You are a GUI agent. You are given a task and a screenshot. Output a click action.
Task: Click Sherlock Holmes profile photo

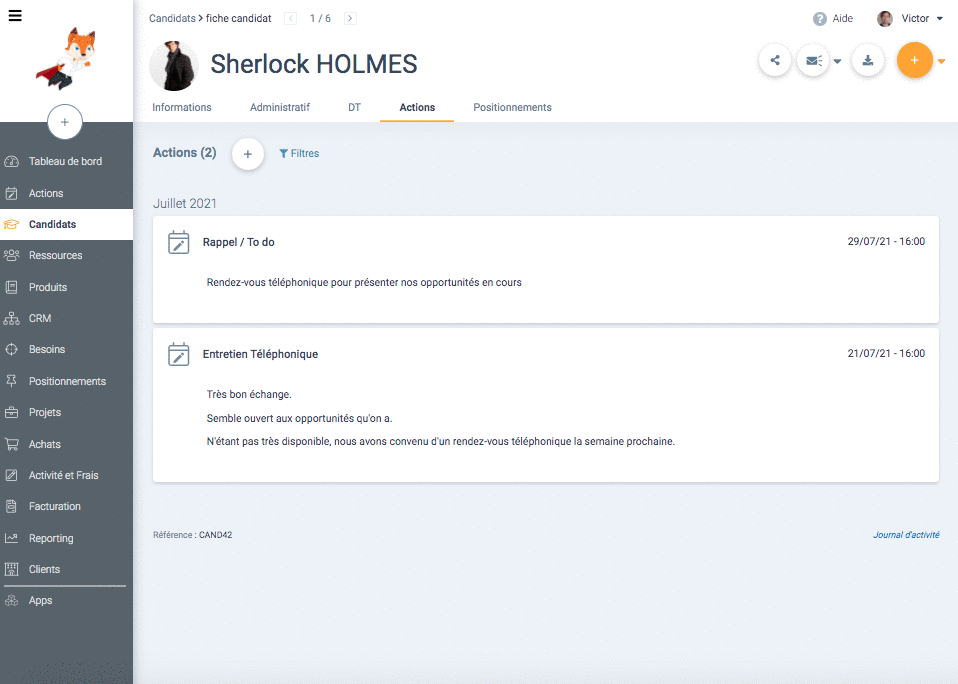coord(174,66)
